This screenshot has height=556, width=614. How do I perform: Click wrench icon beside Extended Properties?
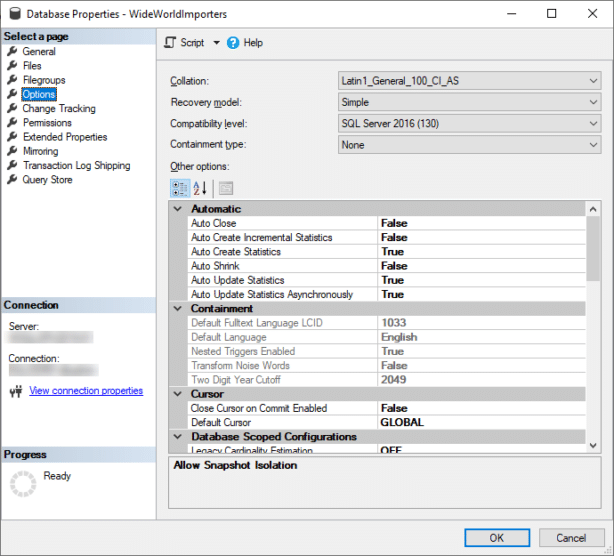(x=13, y=136)
